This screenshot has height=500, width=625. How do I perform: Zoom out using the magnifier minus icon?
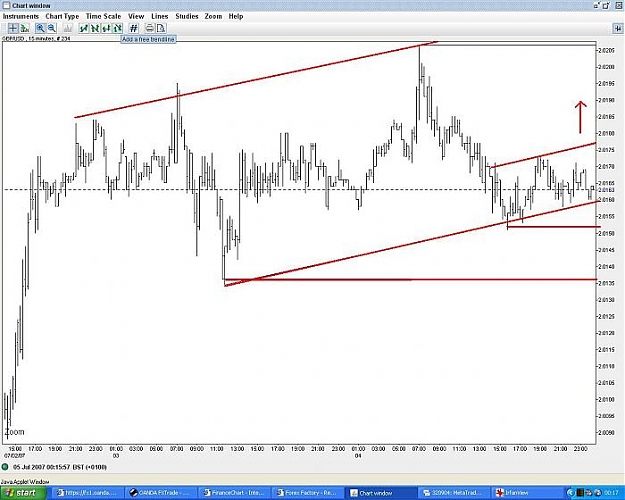(x=51, y=28)
